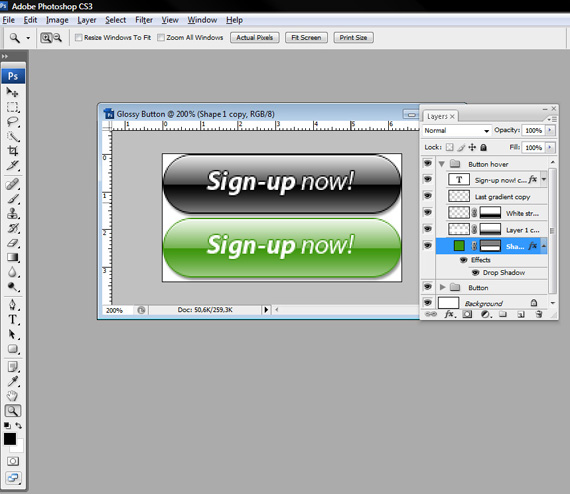
Task: Open the File menu
Action: point(8,20)
